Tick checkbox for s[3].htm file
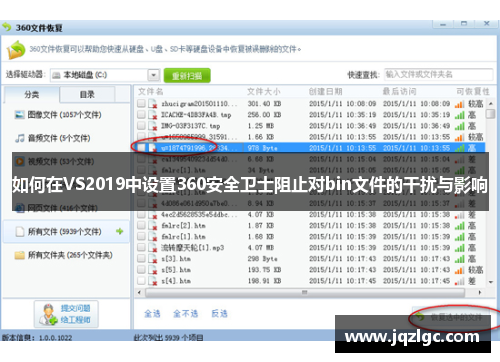 pyautogui.click(x=141, y=258)
